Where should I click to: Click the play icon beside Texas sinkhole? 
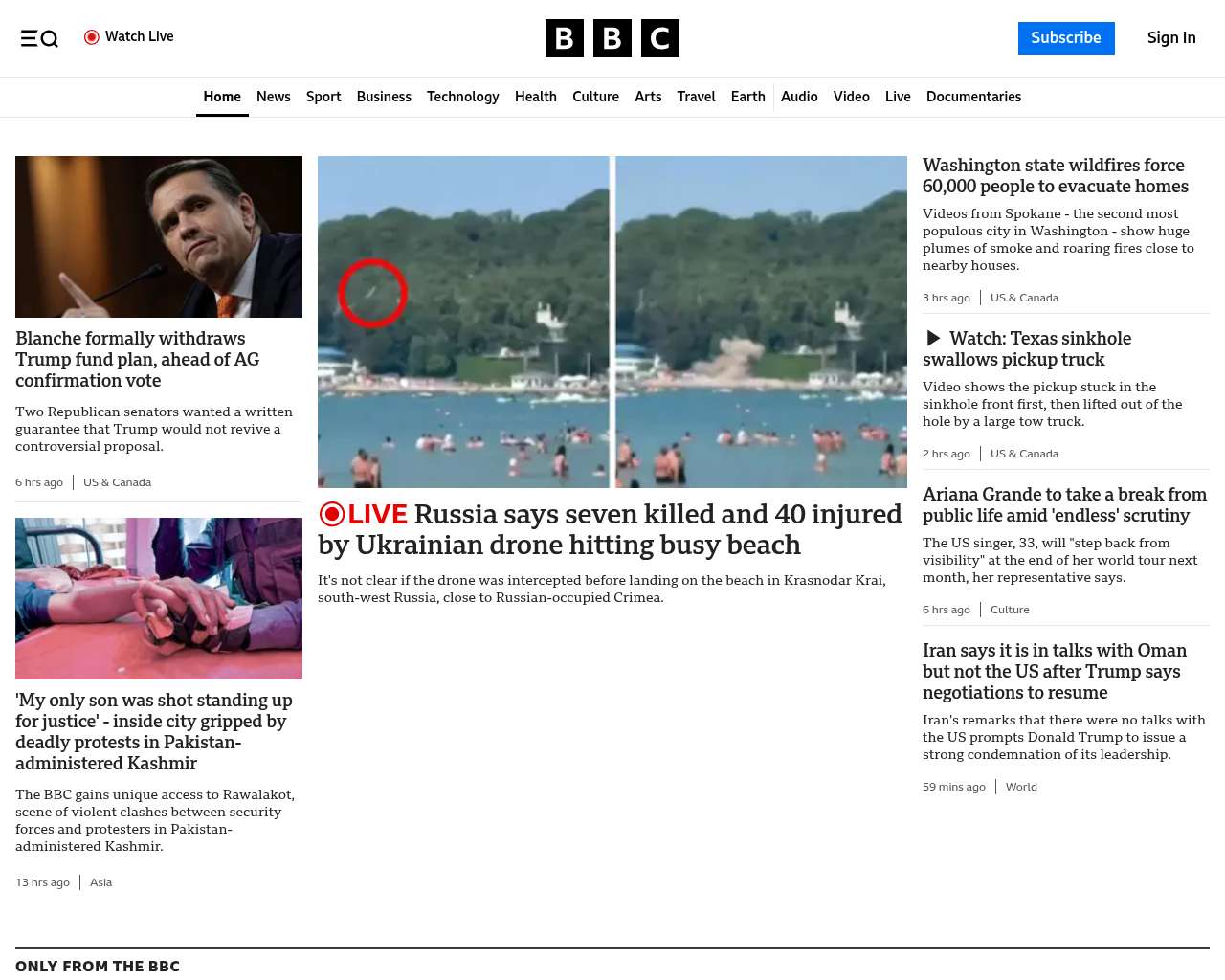click(x=933, y=339)
